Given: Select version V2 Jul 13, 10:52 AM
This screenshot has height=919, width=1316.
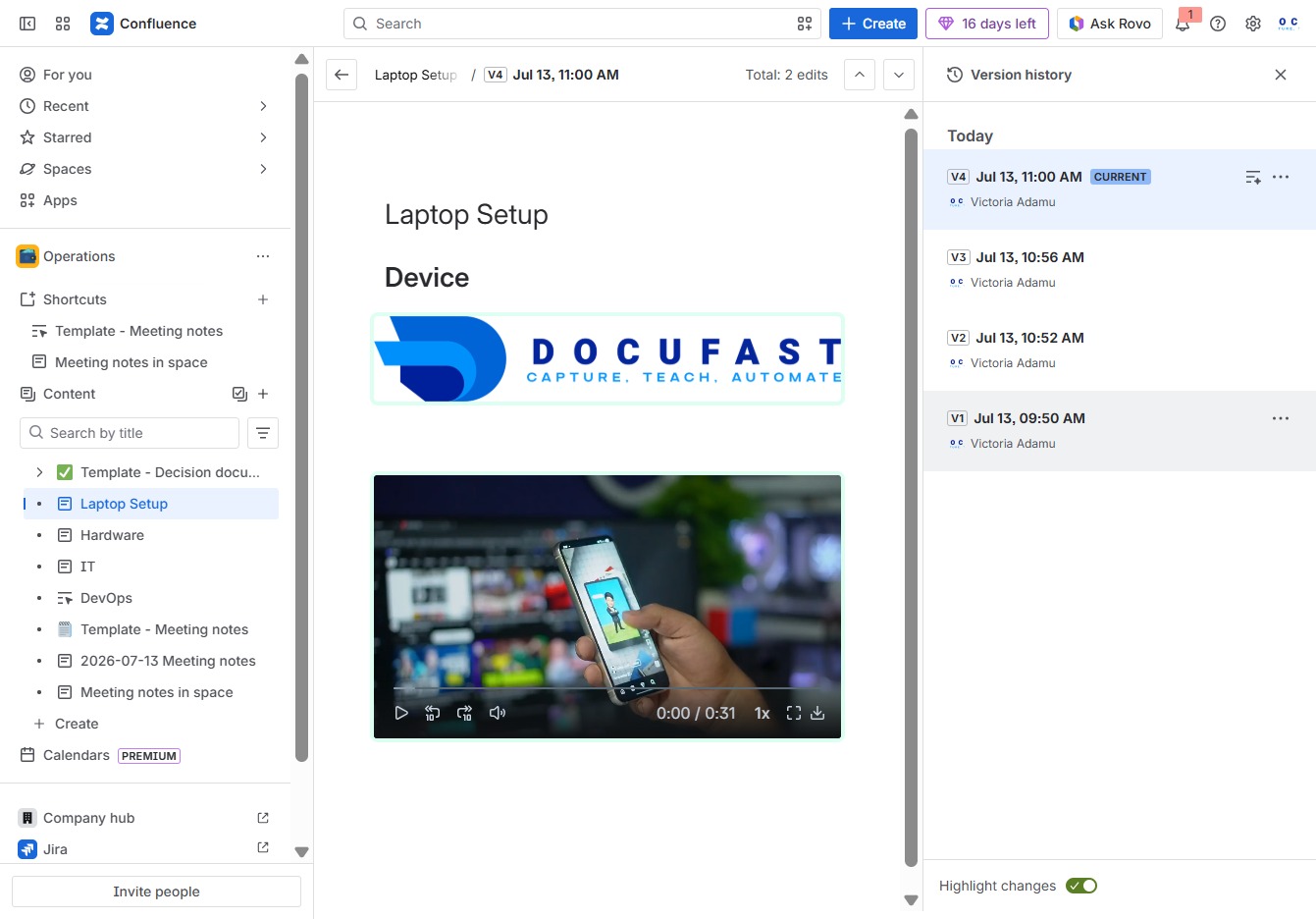Looking at the screenshot, I should tap(1119, 351).
